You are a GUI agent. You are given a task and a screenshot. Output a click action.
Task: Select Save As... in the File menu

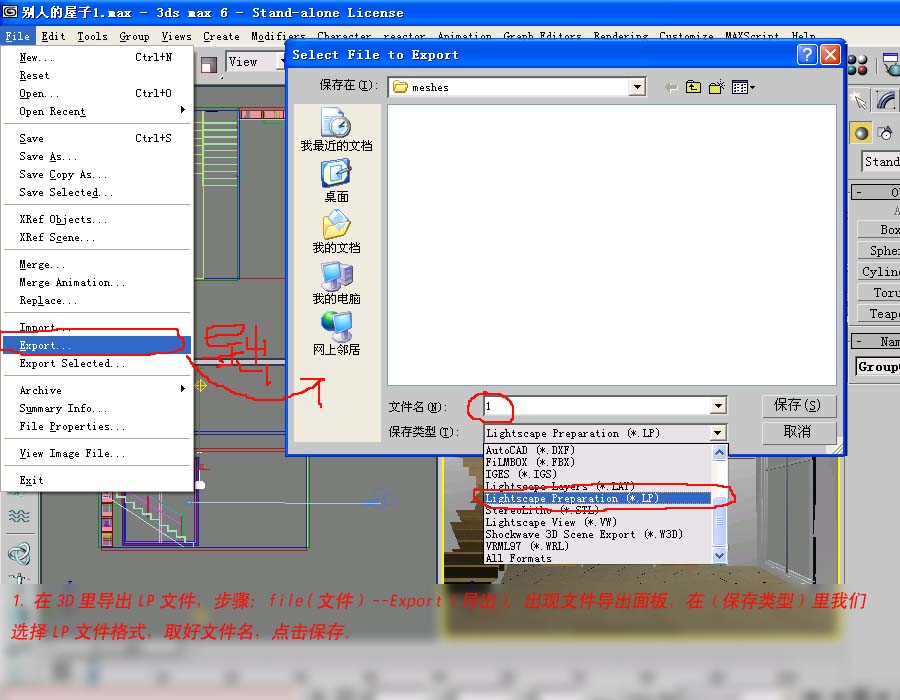click(x=96, y=156)
